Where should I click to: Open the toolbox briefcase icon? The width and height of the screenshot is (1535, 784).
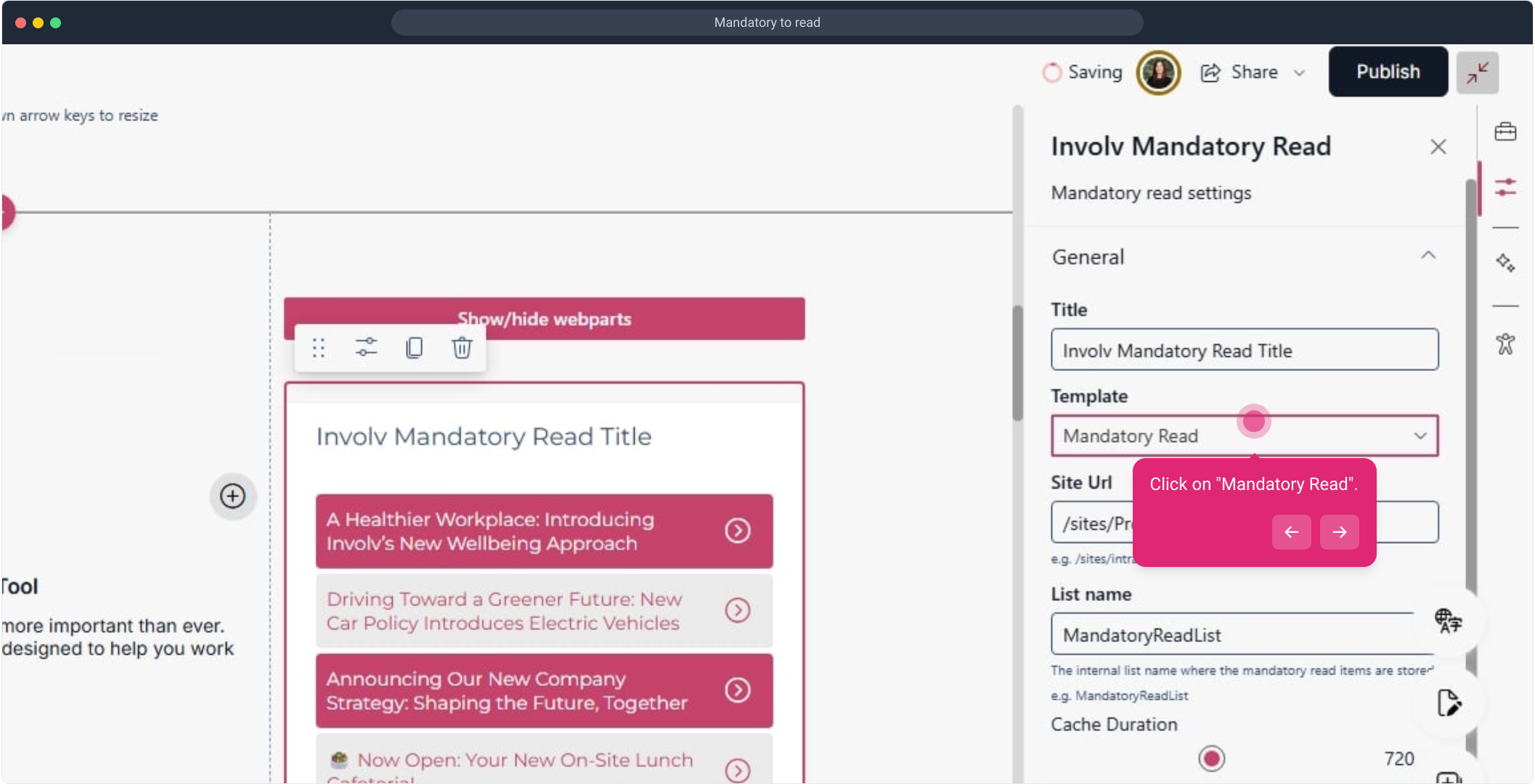click(1505, 131)
